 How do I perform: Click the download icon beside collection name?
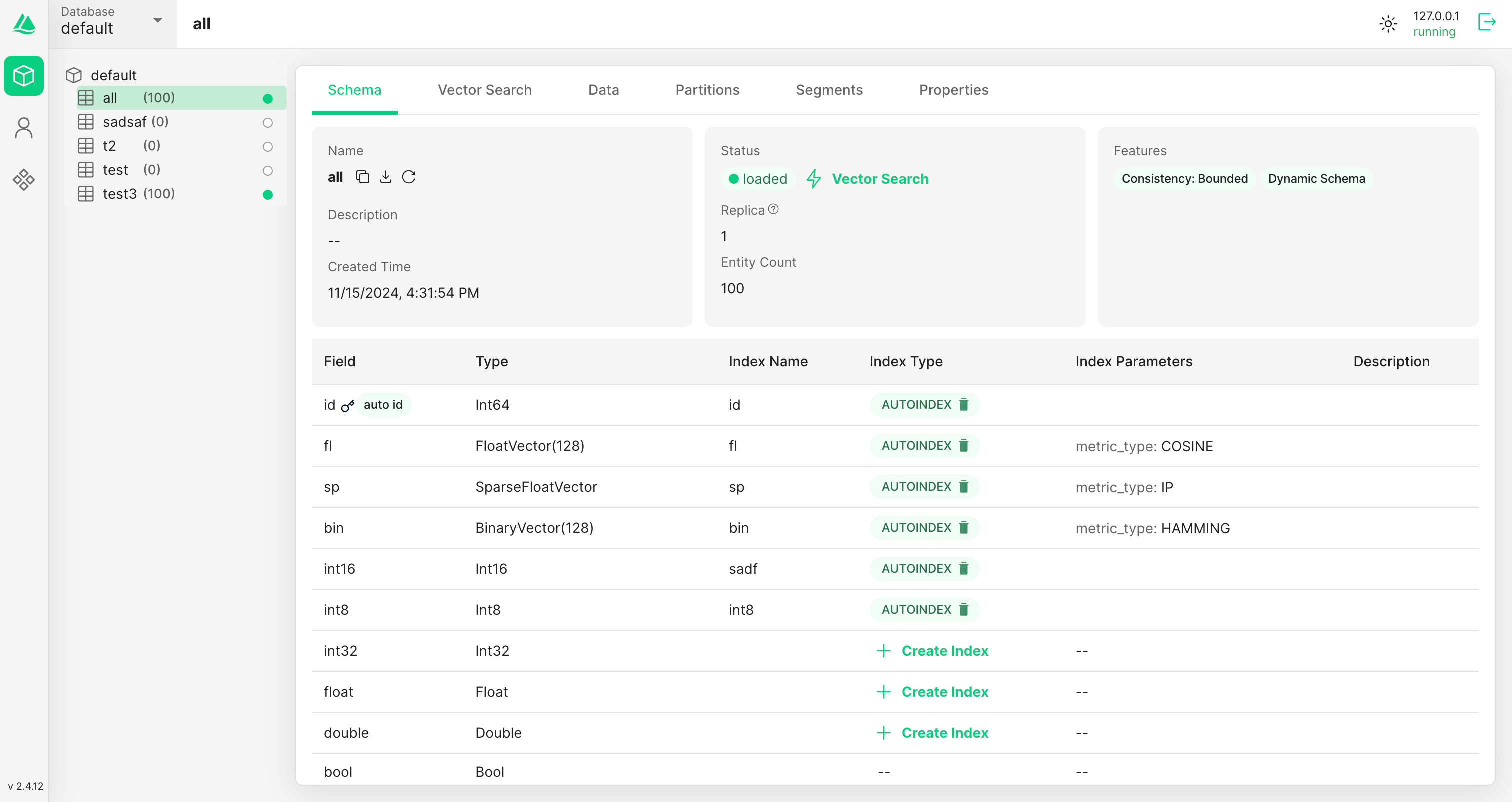click(385, 177)
